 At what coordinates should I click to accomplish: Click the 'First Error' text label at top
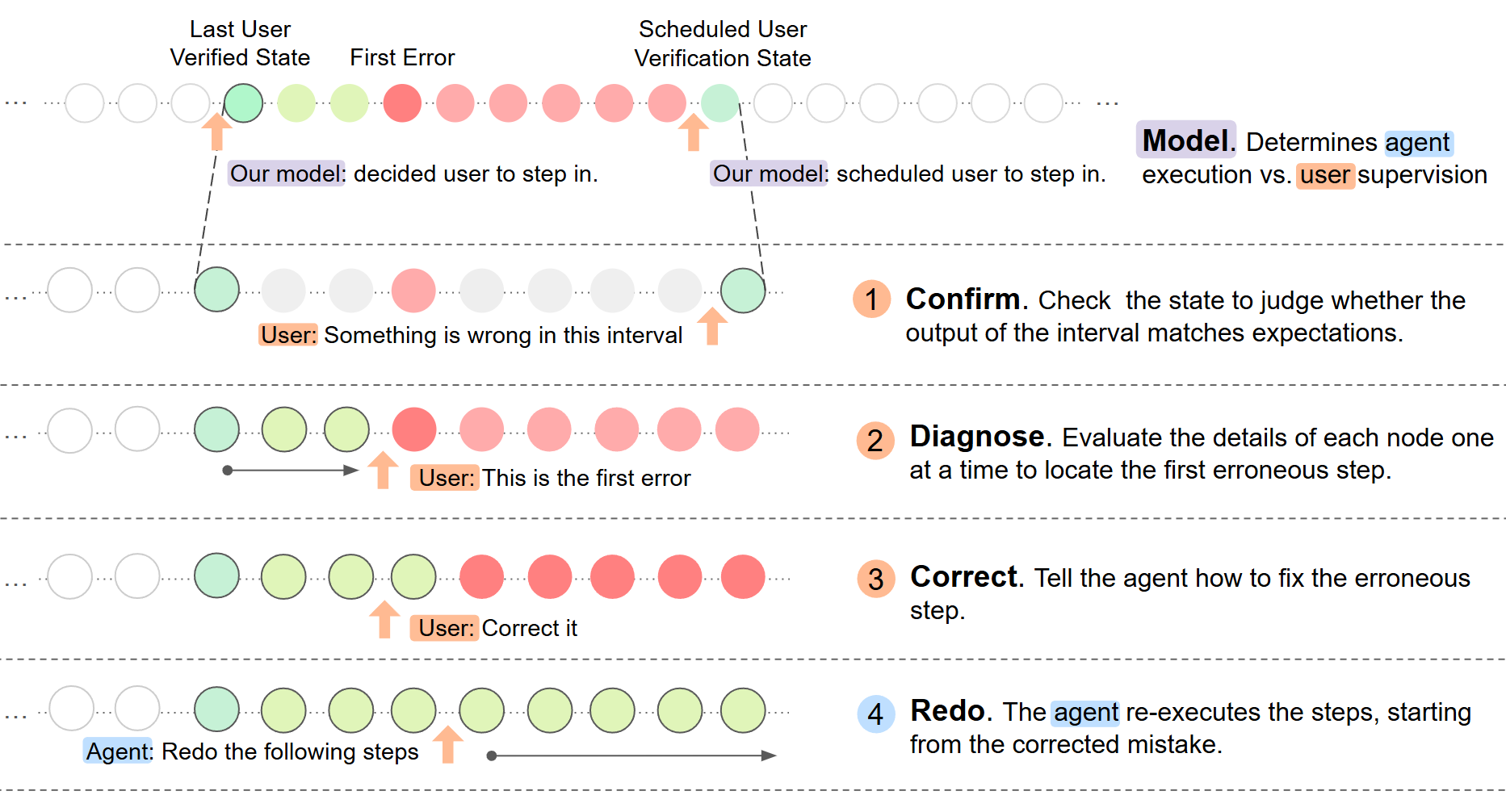coord(402,57)
